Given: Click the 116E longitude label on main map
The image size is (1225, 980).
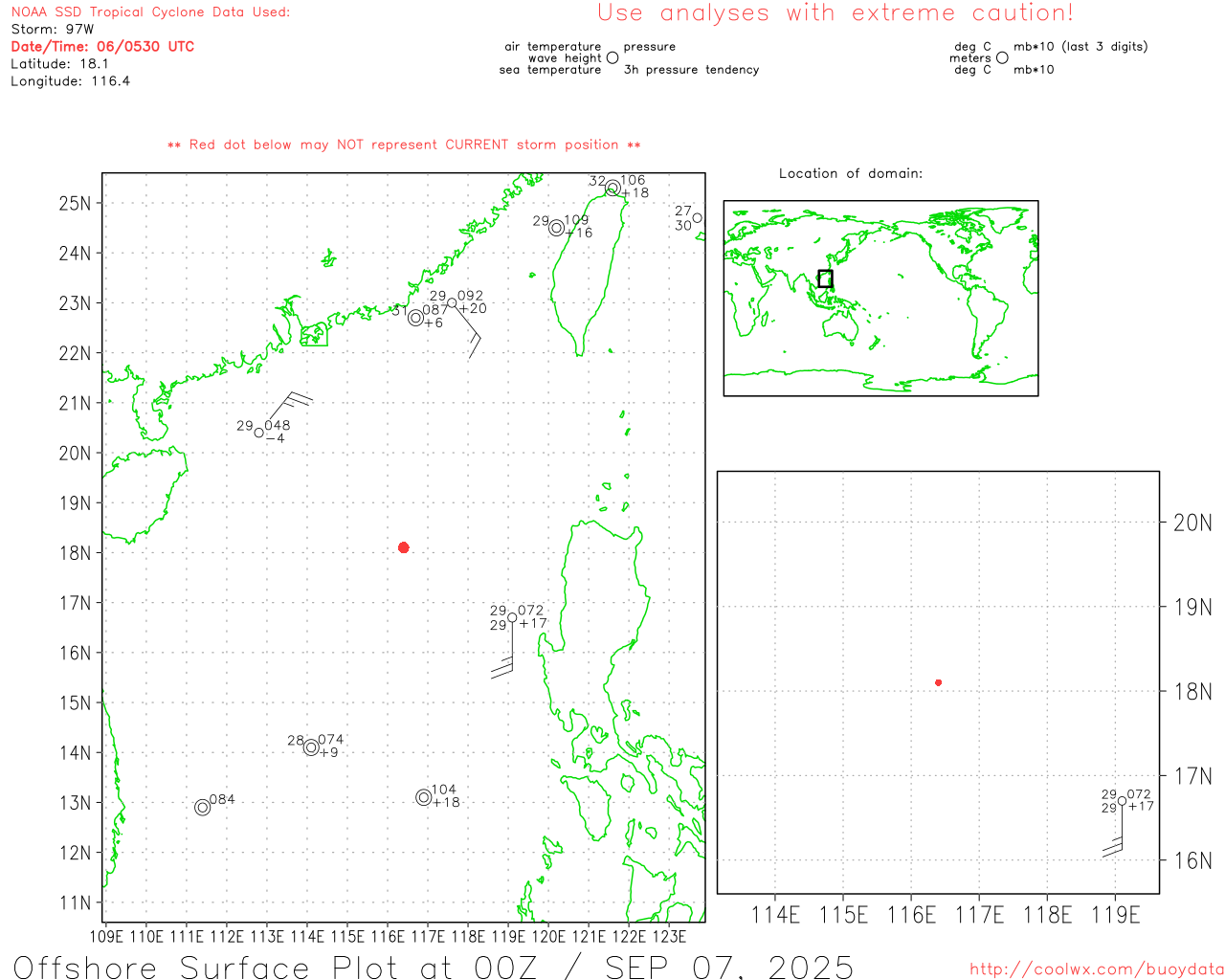Looking at the screenshot, I should pyautogui.click(x=388, y=936).
